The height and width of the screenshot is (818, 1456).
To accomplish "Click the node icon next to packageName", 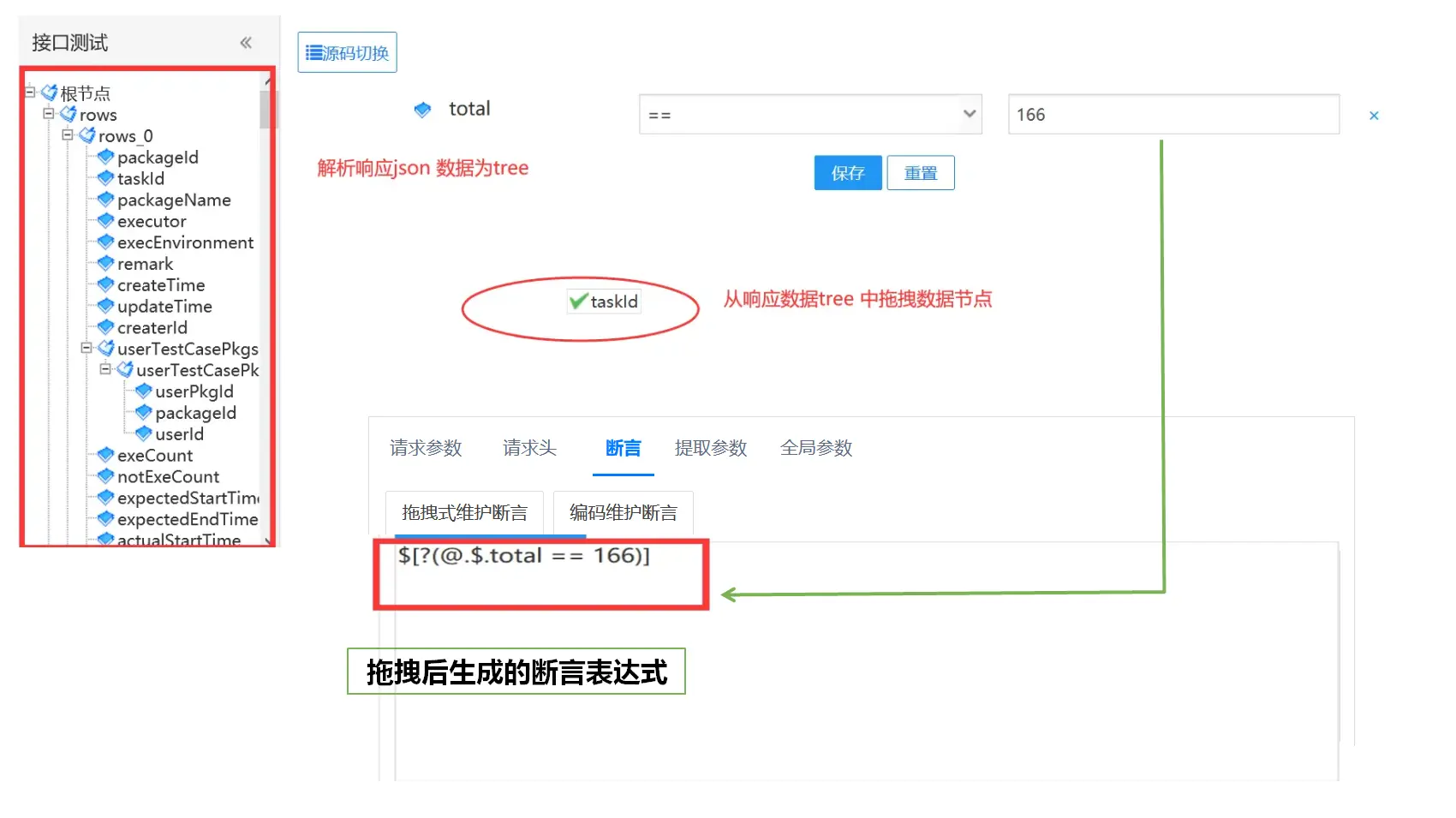I will [106, 200].
